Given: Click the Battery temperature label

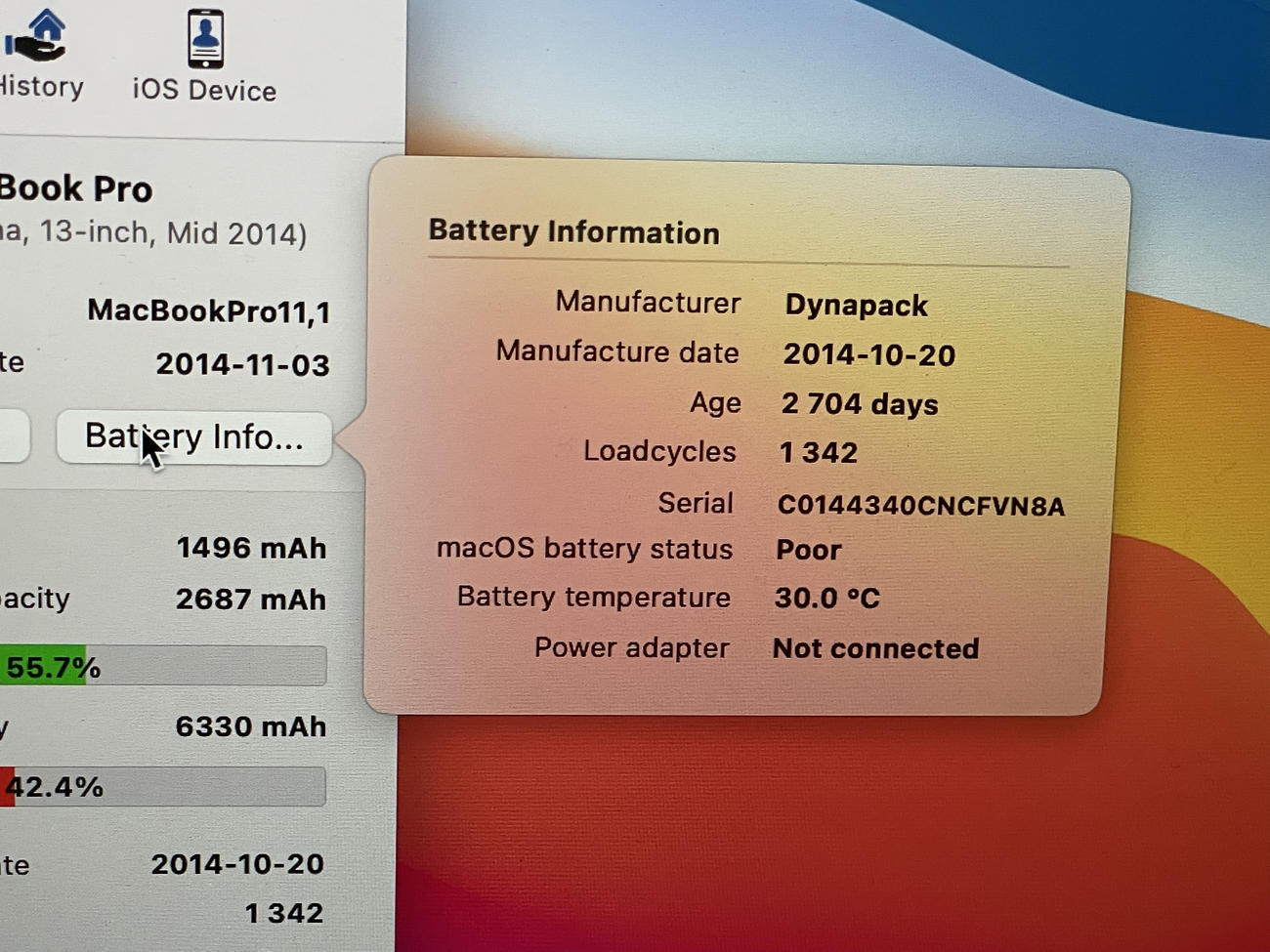Looking at the screenshot, I should [593, 597].
